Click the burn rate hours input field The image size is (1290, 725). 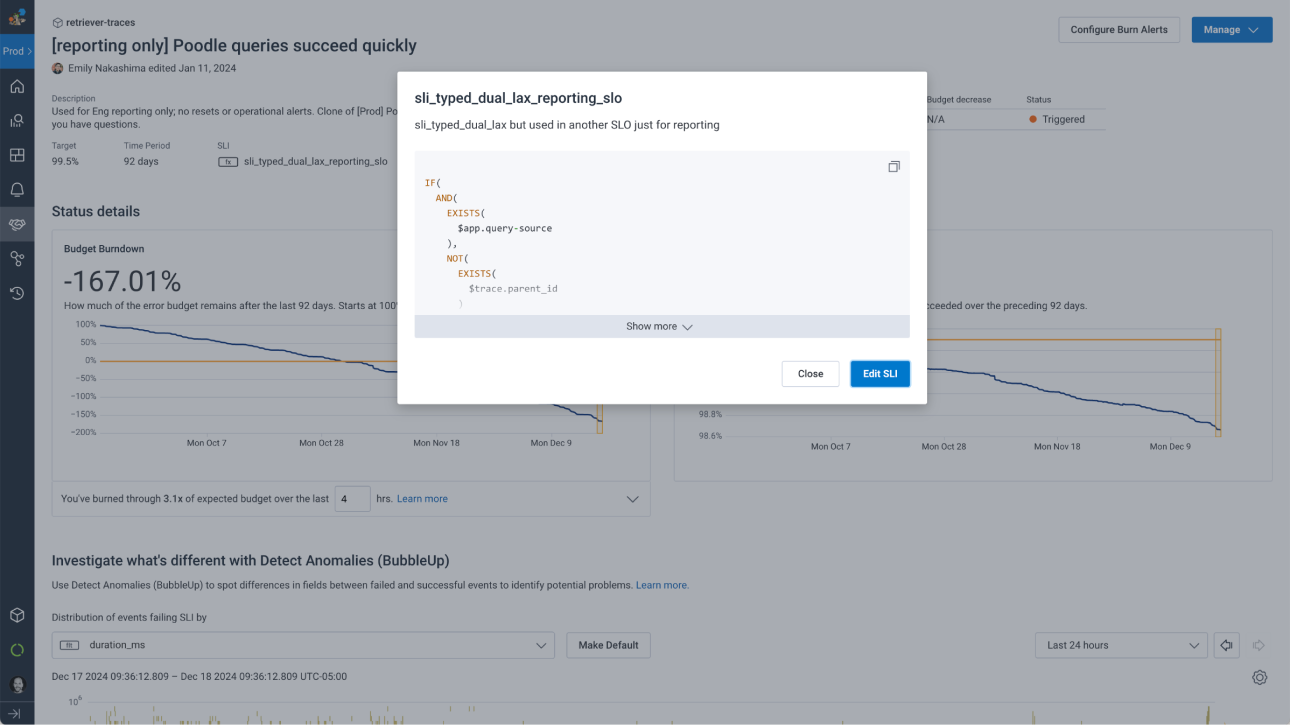[352, 498]
